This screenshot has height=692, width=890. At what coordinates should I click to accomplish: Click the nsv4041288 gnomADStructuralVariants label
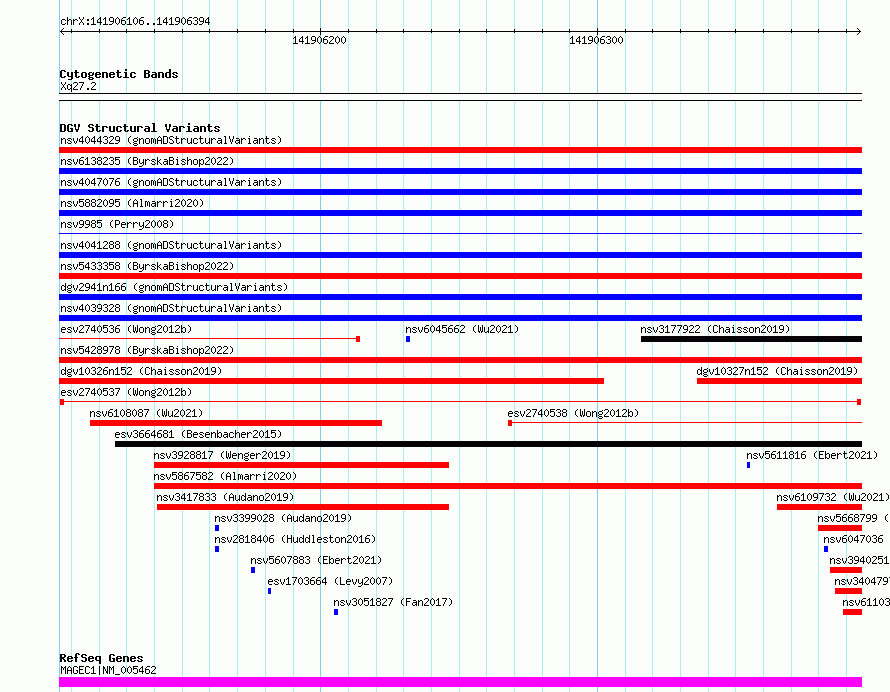(171, 245)
